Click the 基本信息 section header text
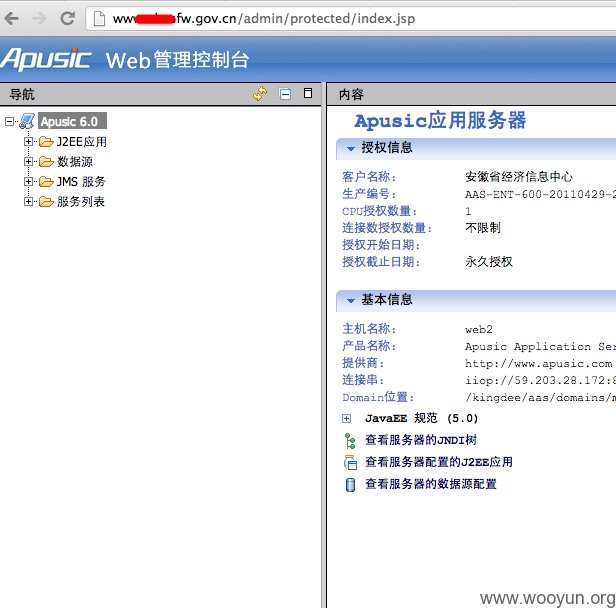Image resolution: width=616 pixels, height=608 pixels. pyautogui.click(x=387, y=300)
